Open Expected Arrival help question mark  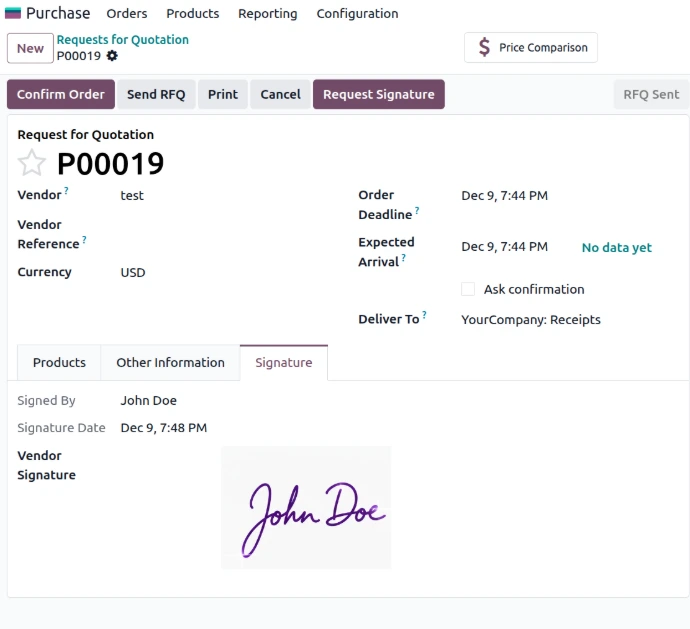click(x=403, y=258)
